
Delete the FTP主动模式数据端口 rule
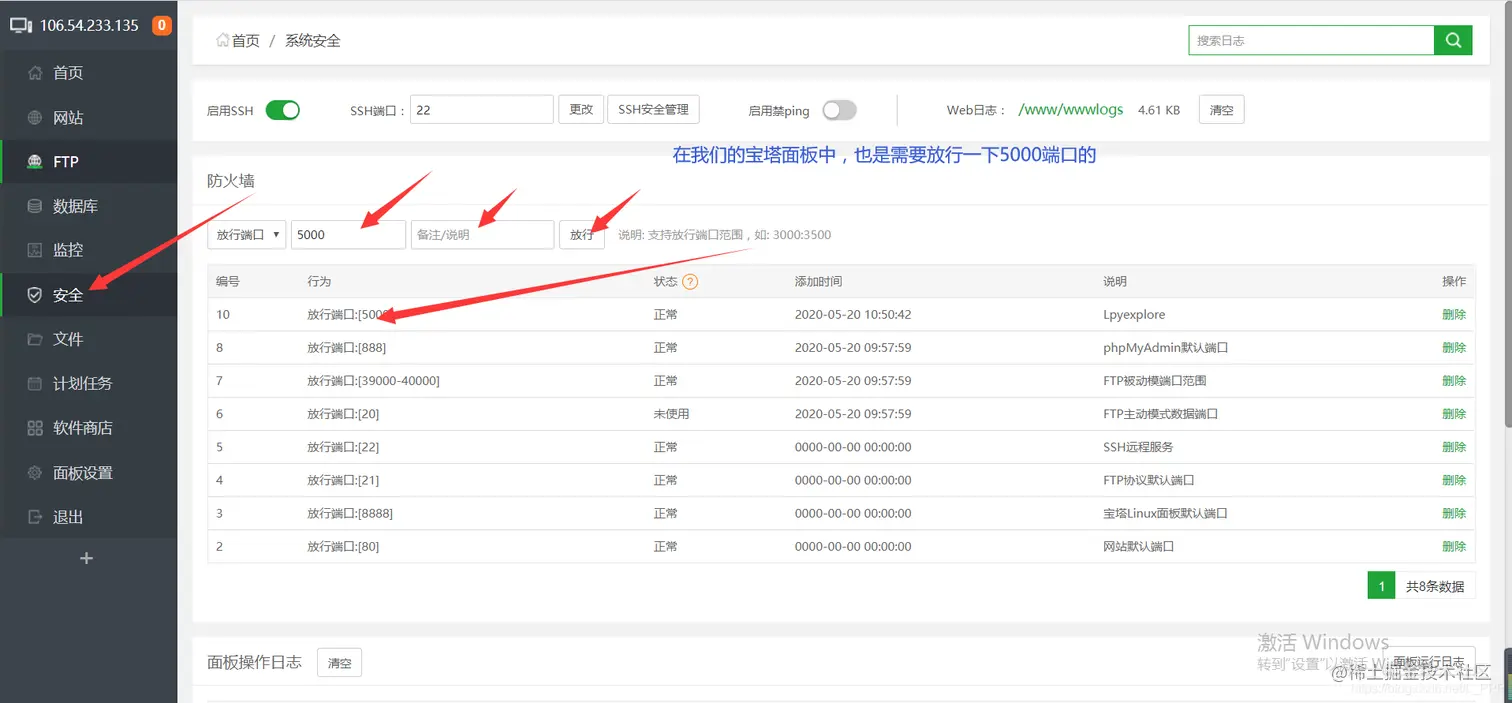point(1454,414)
